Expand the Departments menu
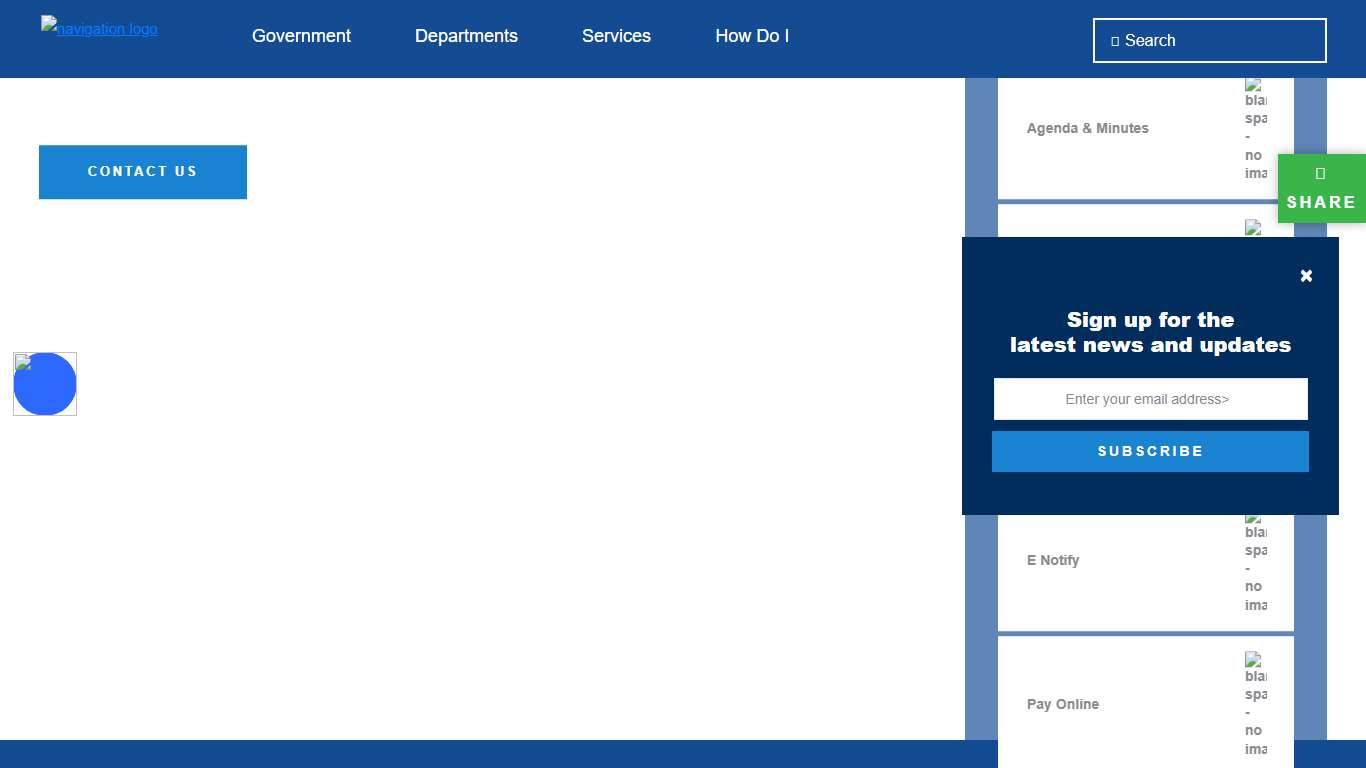The image size is (1366, 768). pos(466,36)
